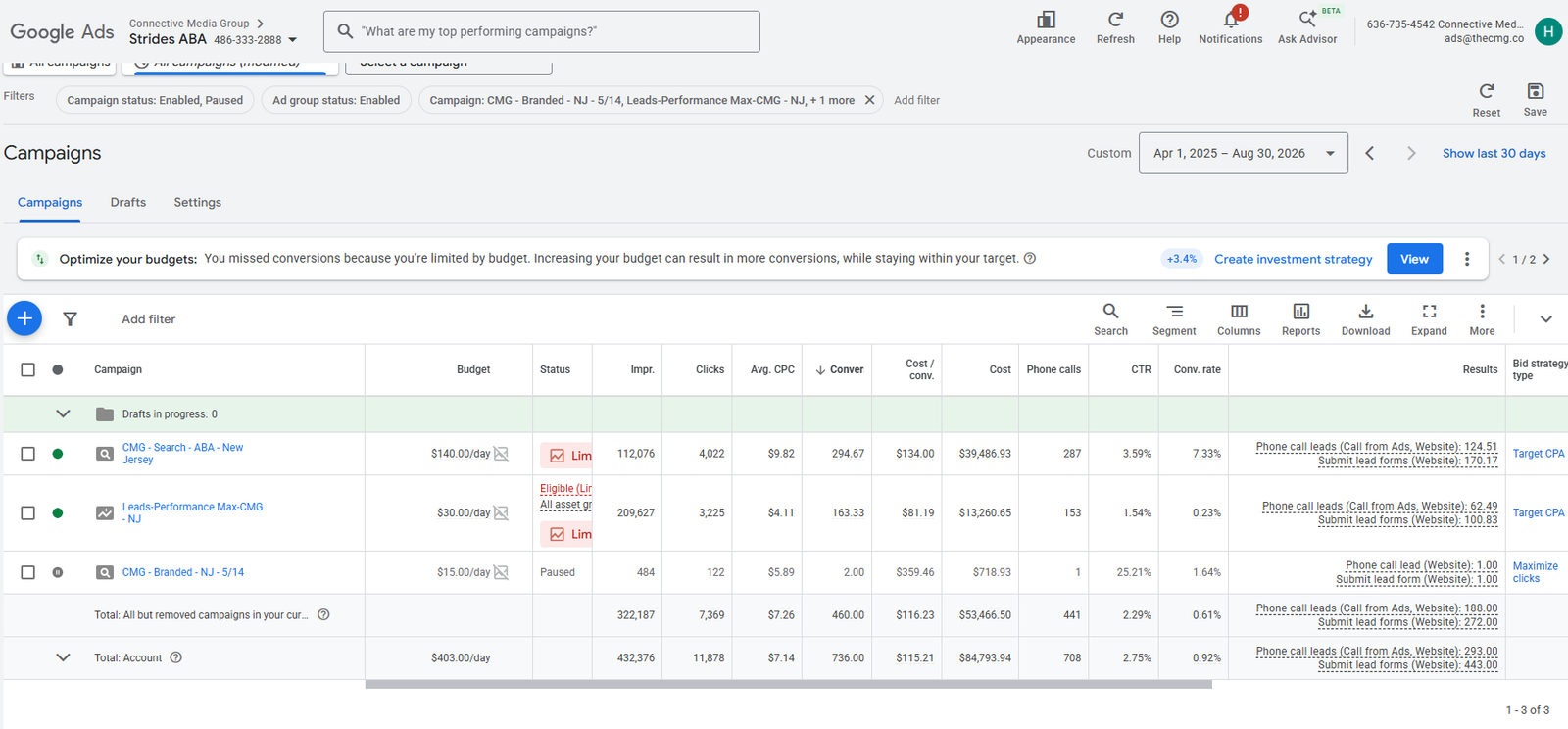Toggle status dot of CMG - Search - ABA campaign
The image size is (1568, 729).
(58, 454)
